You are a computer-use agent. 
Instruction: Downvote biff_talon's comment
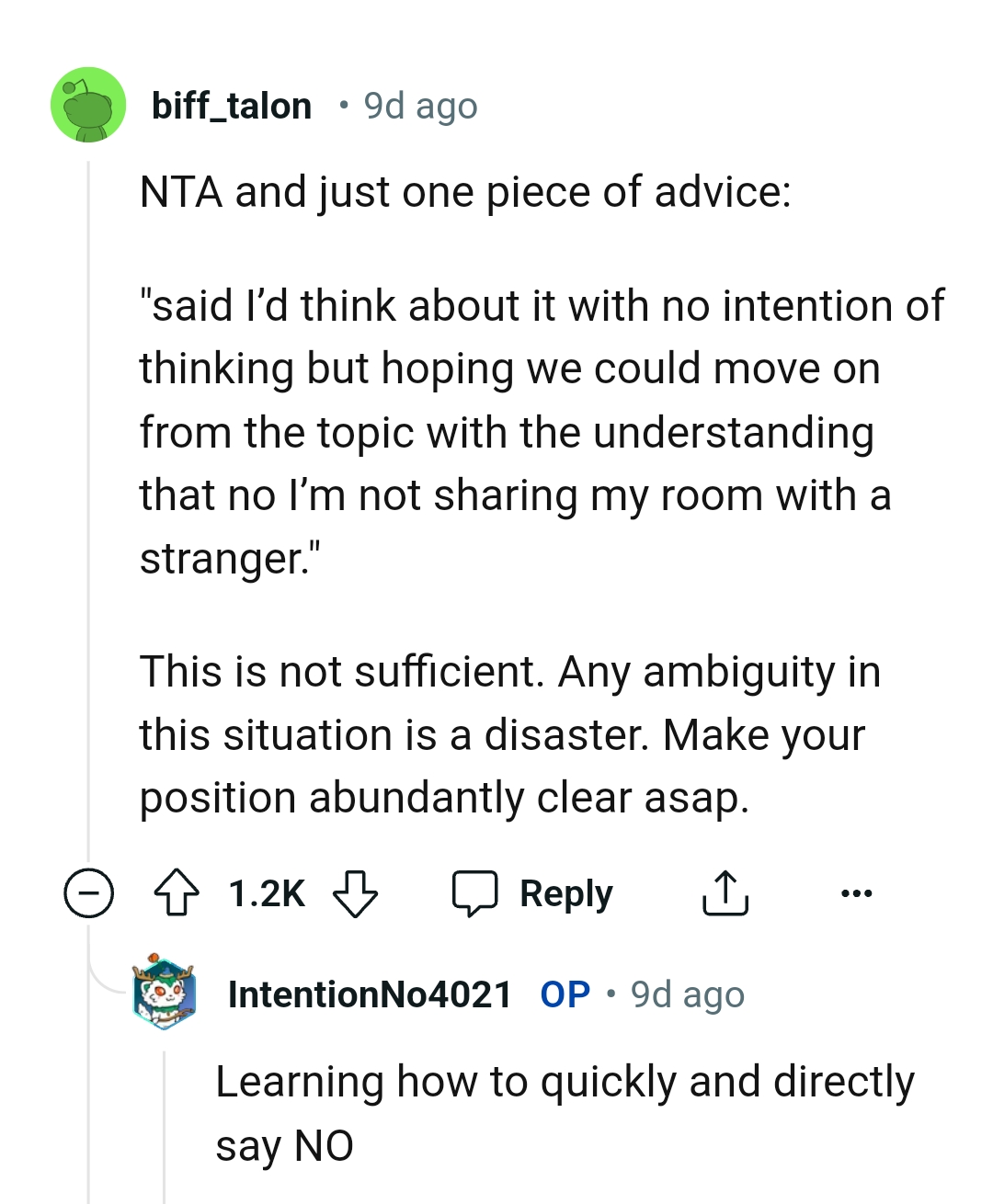[354, 893]
